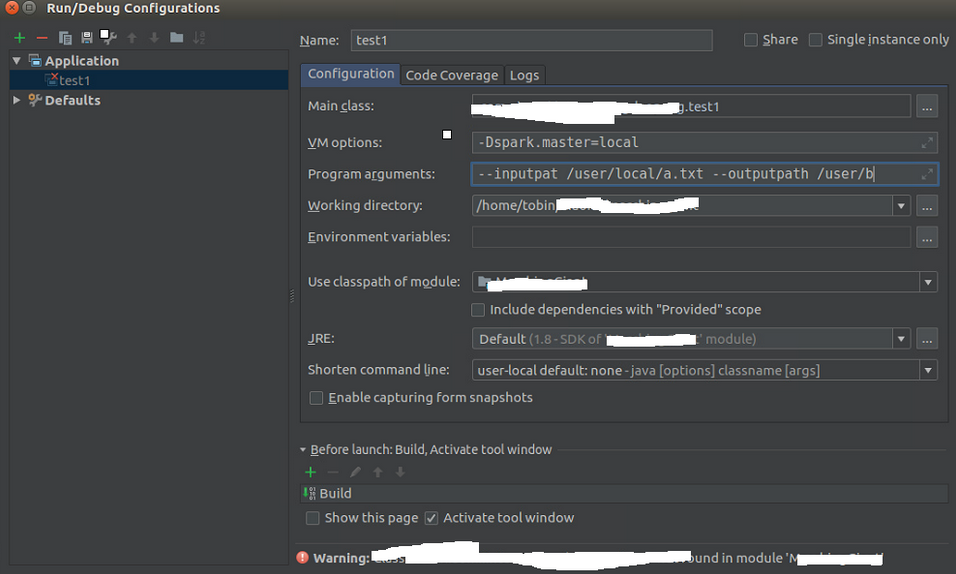Switch to the Code Coverage tab

coord(451,75)
